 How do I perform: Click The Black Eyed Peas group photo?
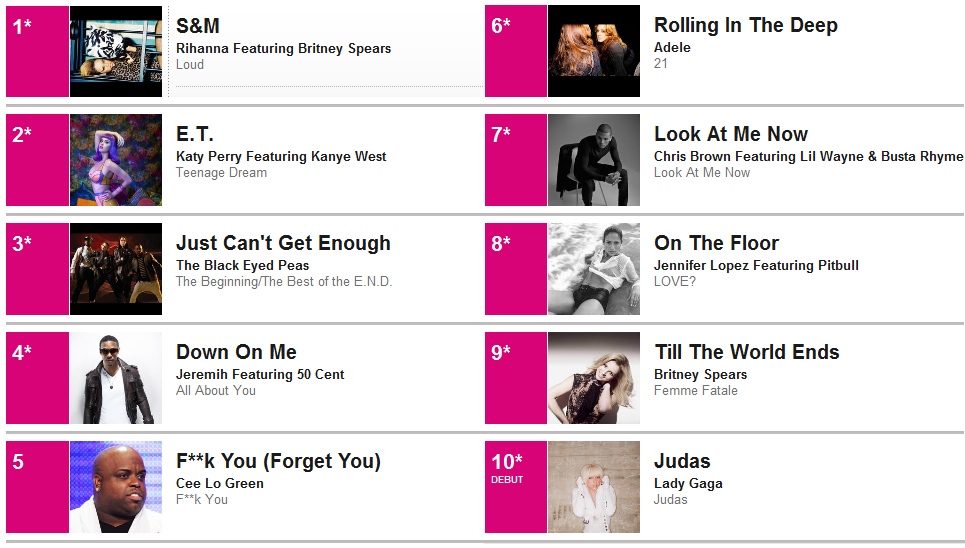(116, 269)
